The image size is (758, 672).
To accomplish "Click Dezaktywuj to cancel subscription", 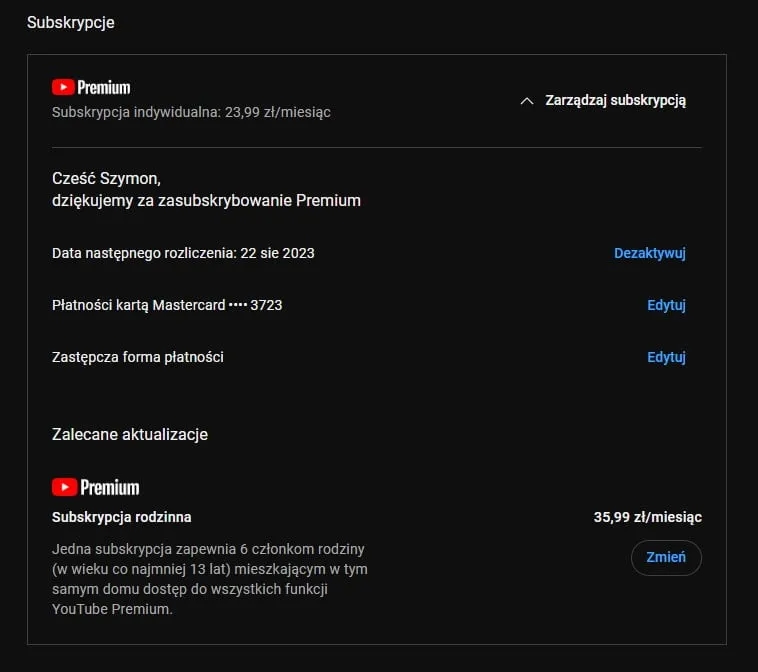I will [x=650, y=253].
